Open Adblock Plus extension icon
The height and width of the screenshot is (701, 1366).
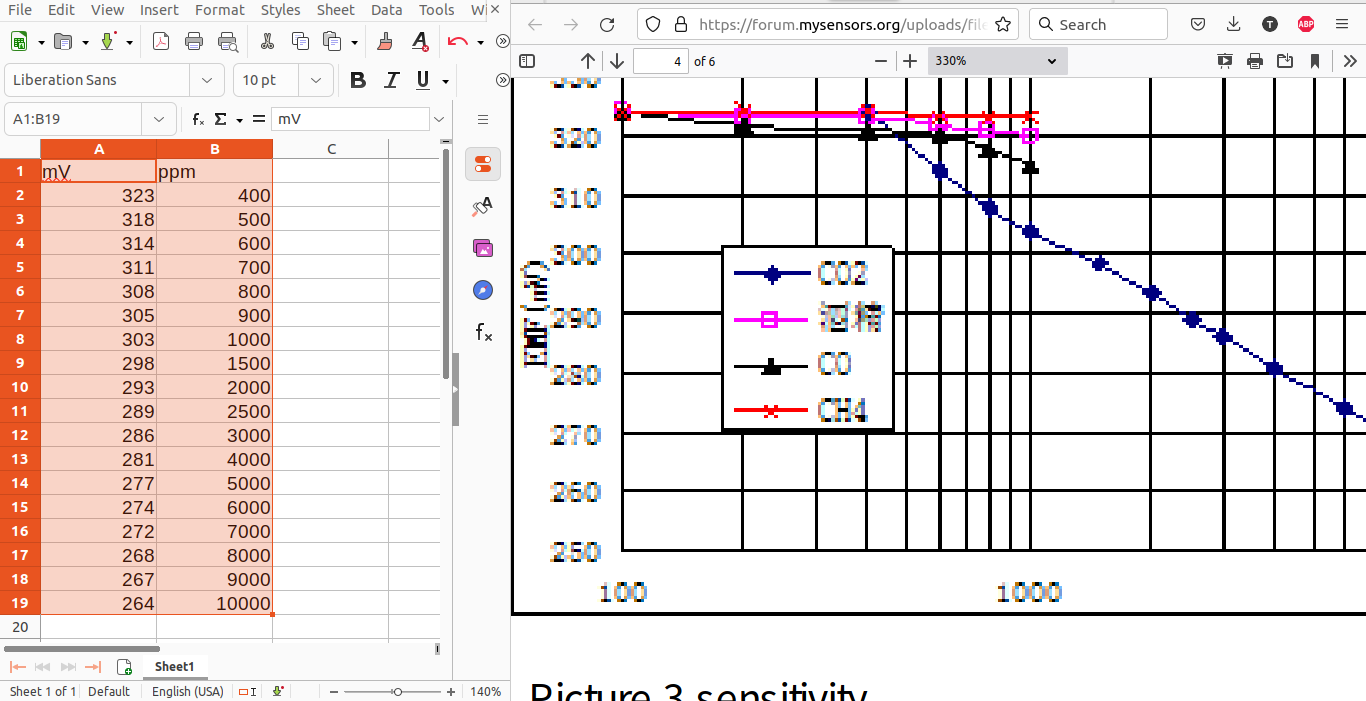click(x=1305, y=24)
